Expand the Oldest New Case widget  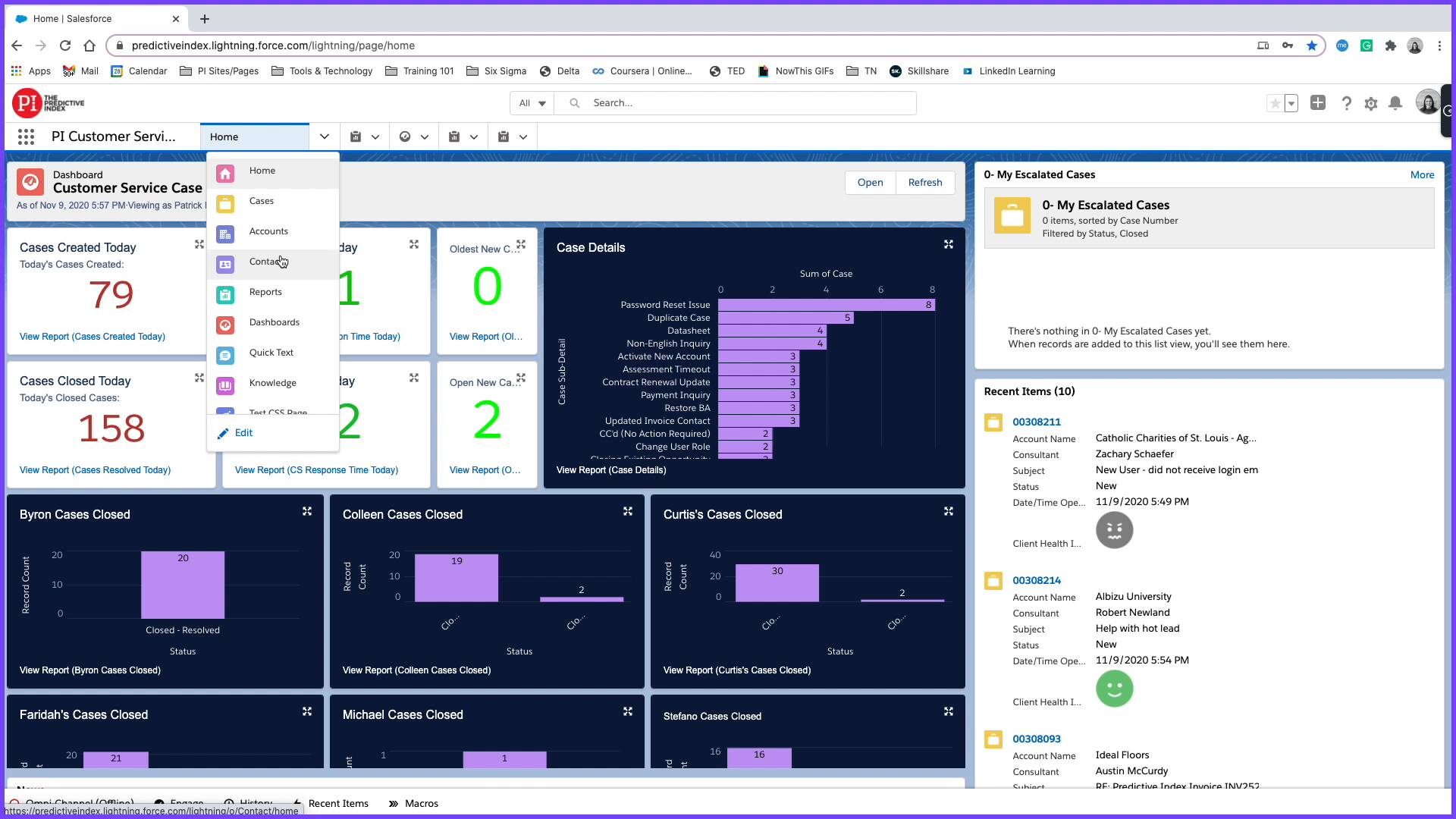(x=521, y=245)
